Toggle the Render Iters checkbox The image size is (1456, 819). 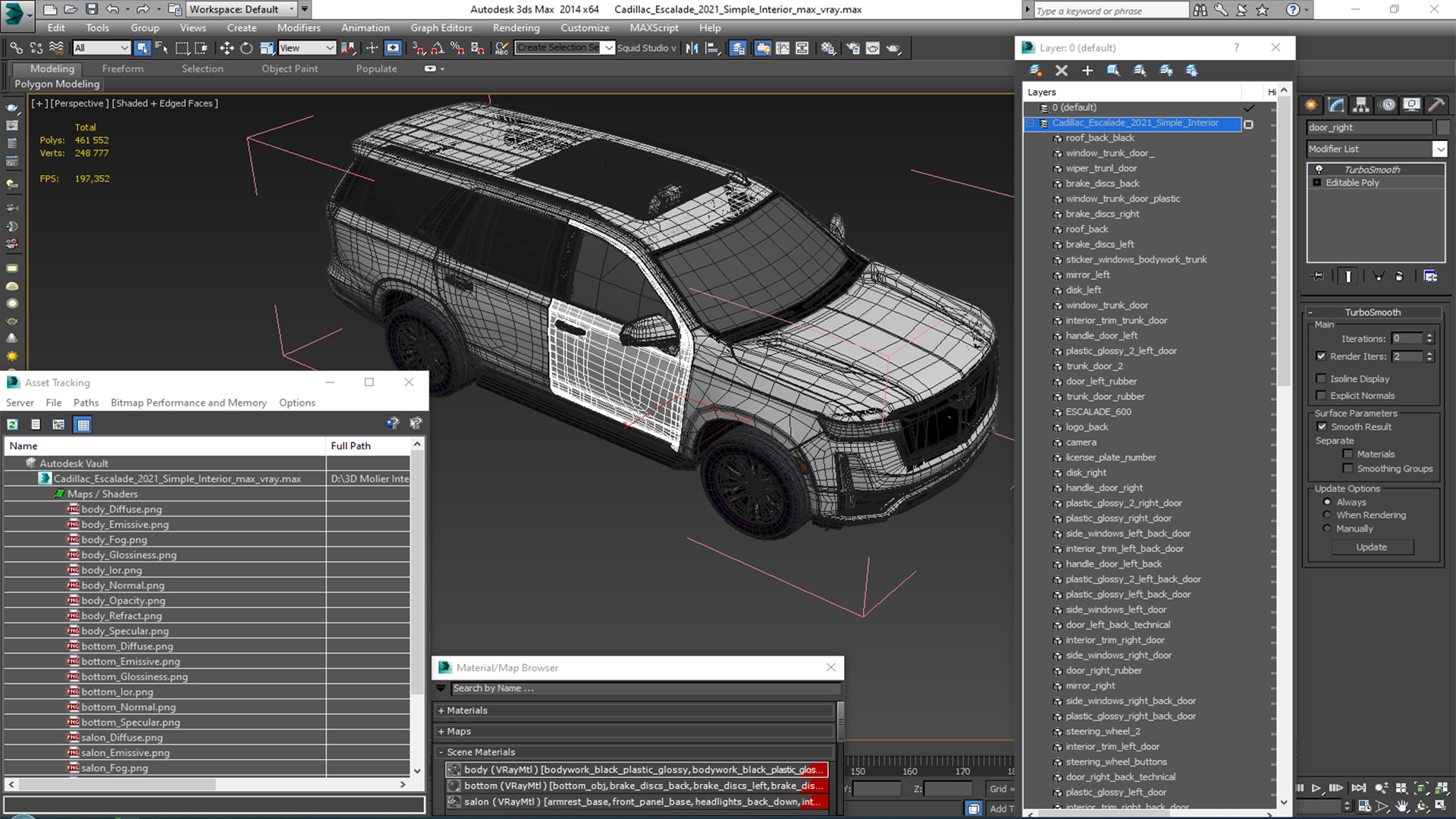[x=1321, y=356]
